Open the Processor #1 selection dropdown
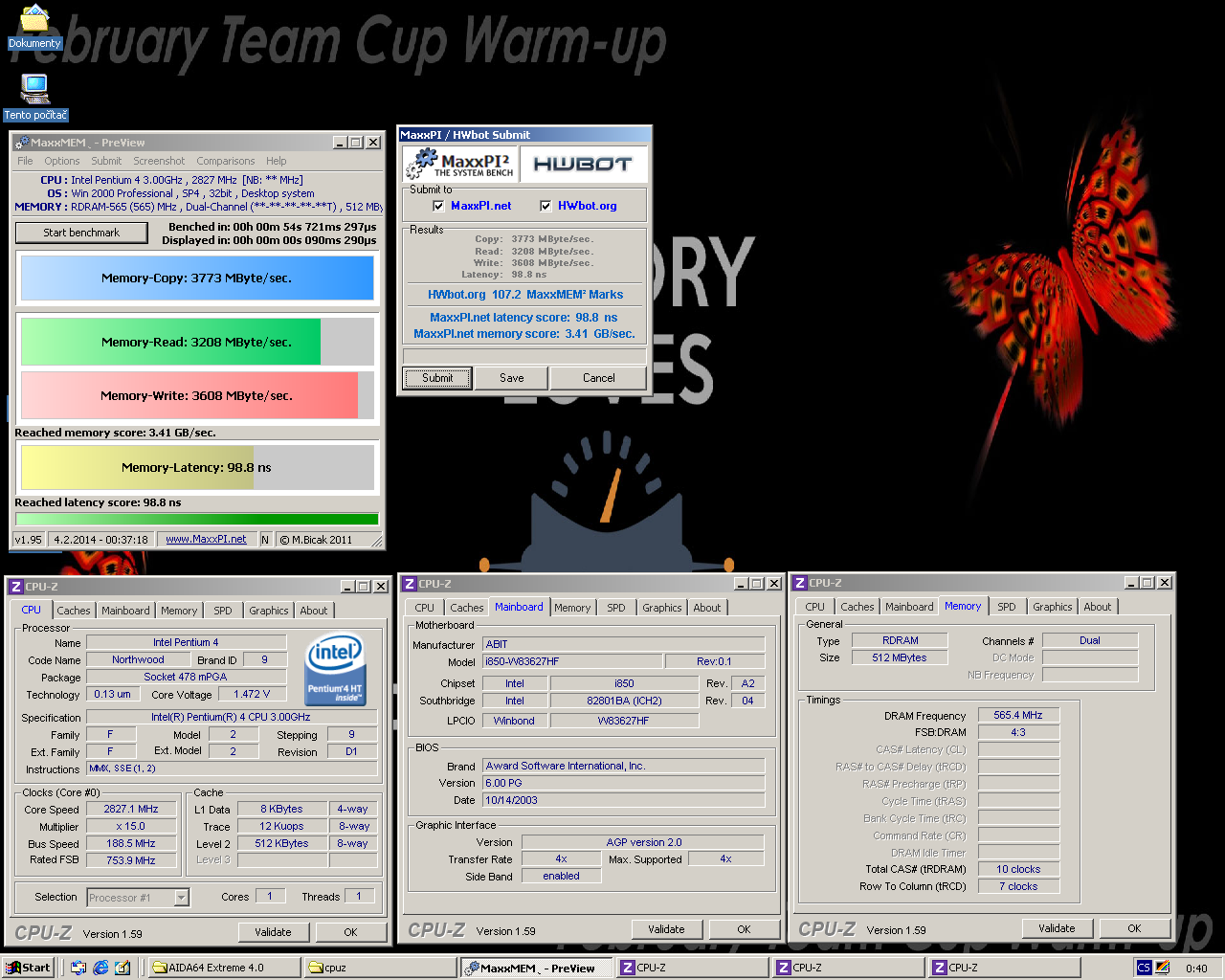The height and width of the screenshot is (980, 1225). click(x=181, y=898)
